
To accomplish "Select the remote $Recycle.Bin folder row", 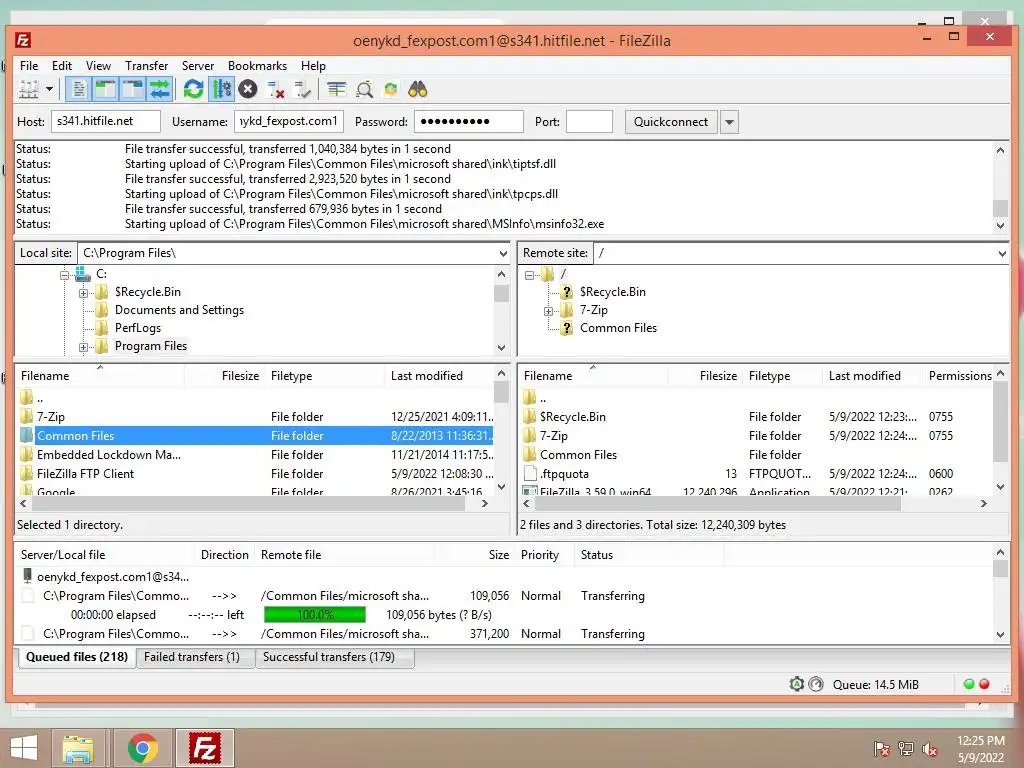I will tap(758, 417).
